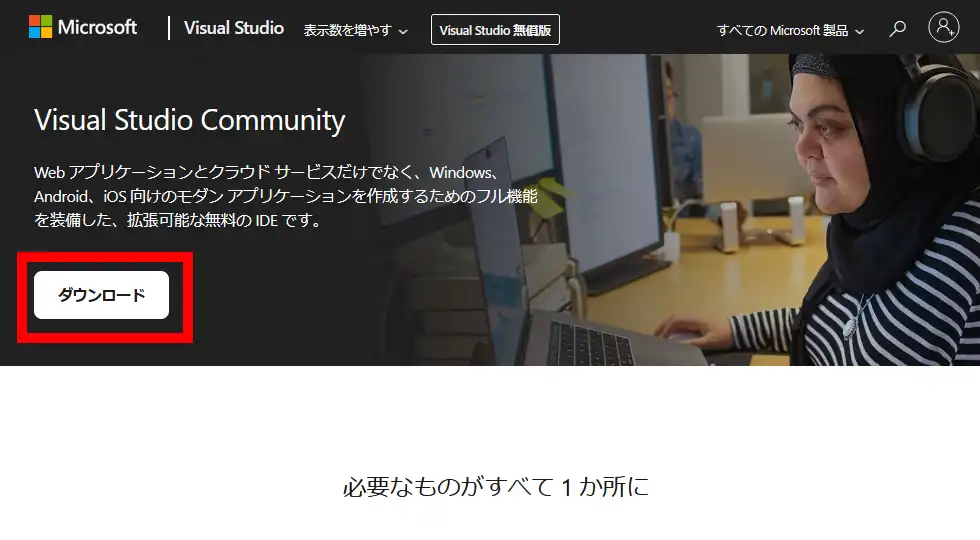Click the Visual Studio 無償版 button
980x540 pixels.
pos(495,30)
